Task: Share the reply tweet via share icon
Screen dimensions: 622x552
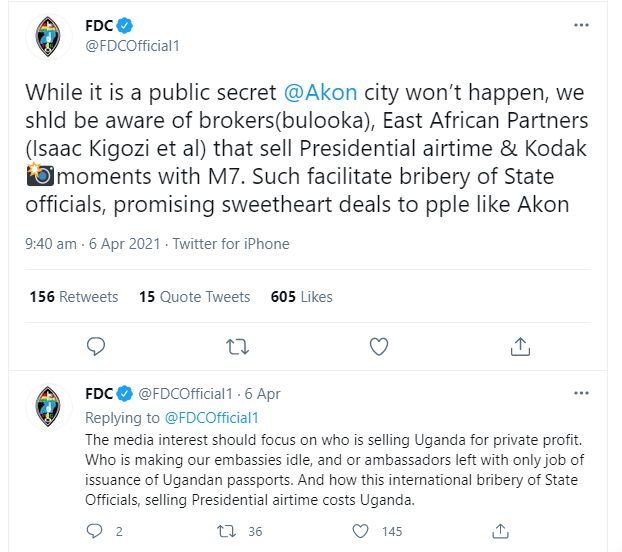Action: click(x=500, y=531)
